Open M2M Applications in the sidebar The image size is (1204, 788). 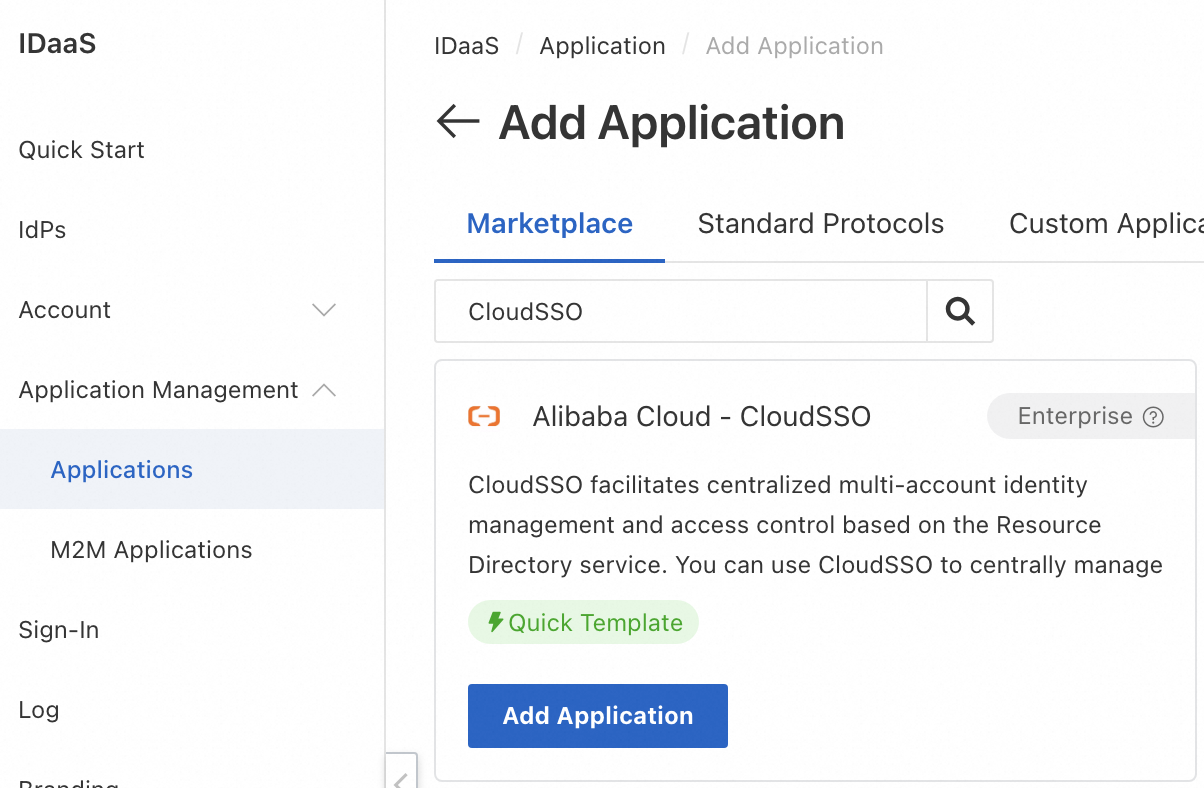[151, 550]
